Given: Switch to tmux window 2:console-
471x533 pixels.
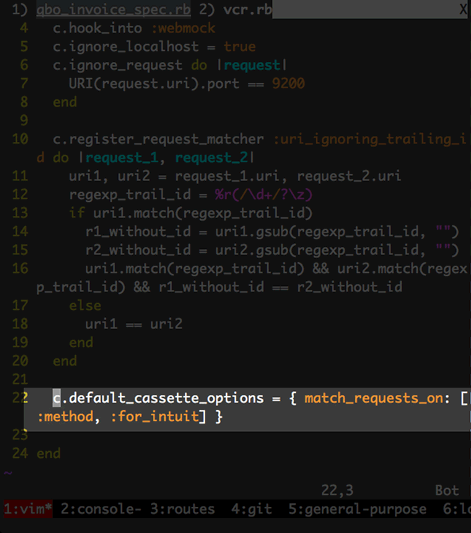Looking at the screenshot, I should [x=101, y=509].
